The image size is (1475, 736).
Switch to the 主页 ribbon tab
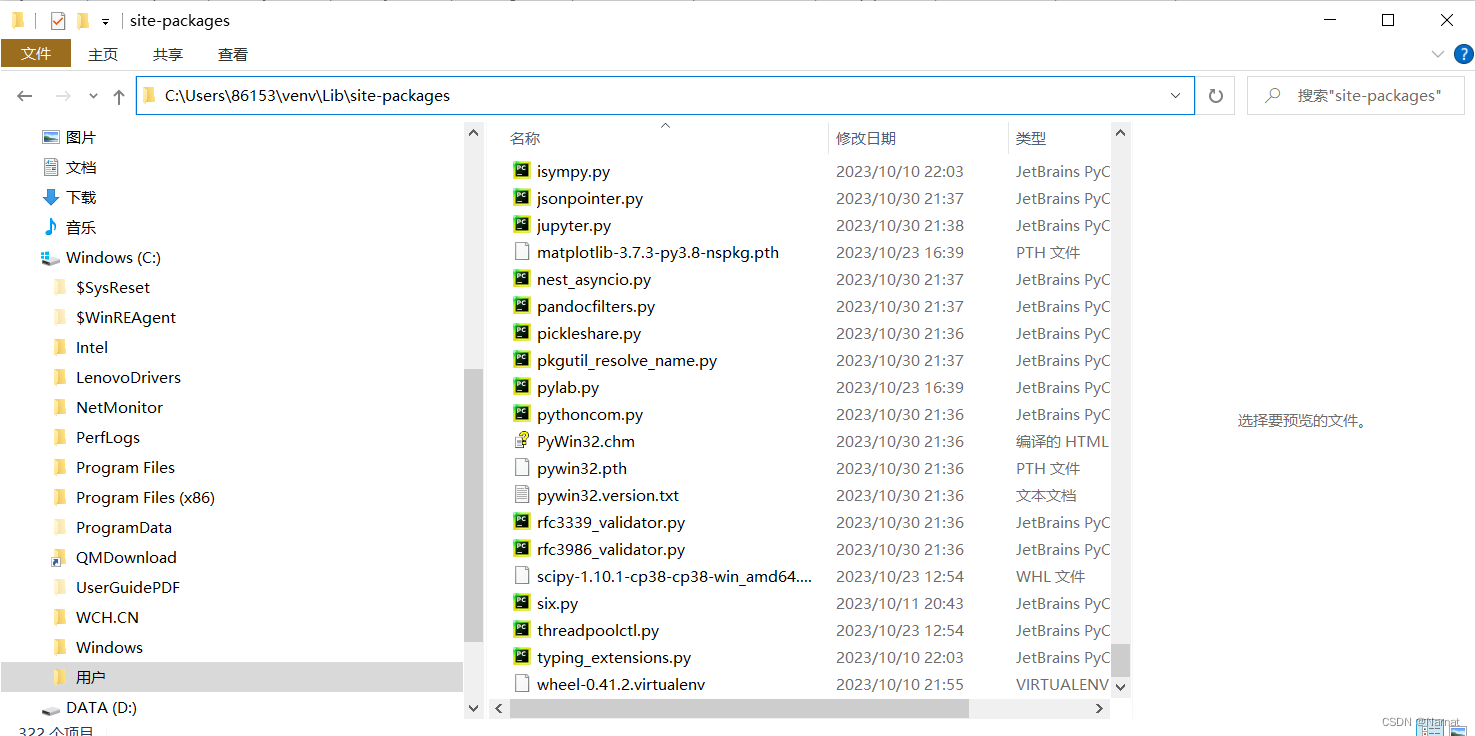point(103,55)
